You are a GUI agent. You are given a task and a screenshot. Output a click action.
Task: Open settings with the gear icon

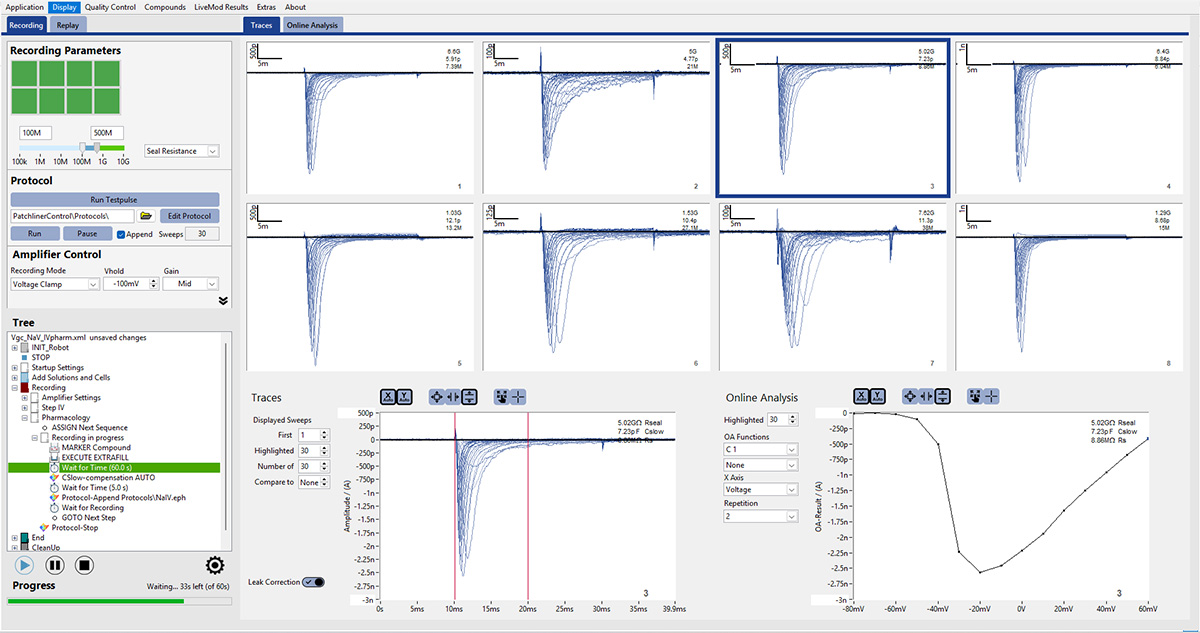[x=214, y=565]
